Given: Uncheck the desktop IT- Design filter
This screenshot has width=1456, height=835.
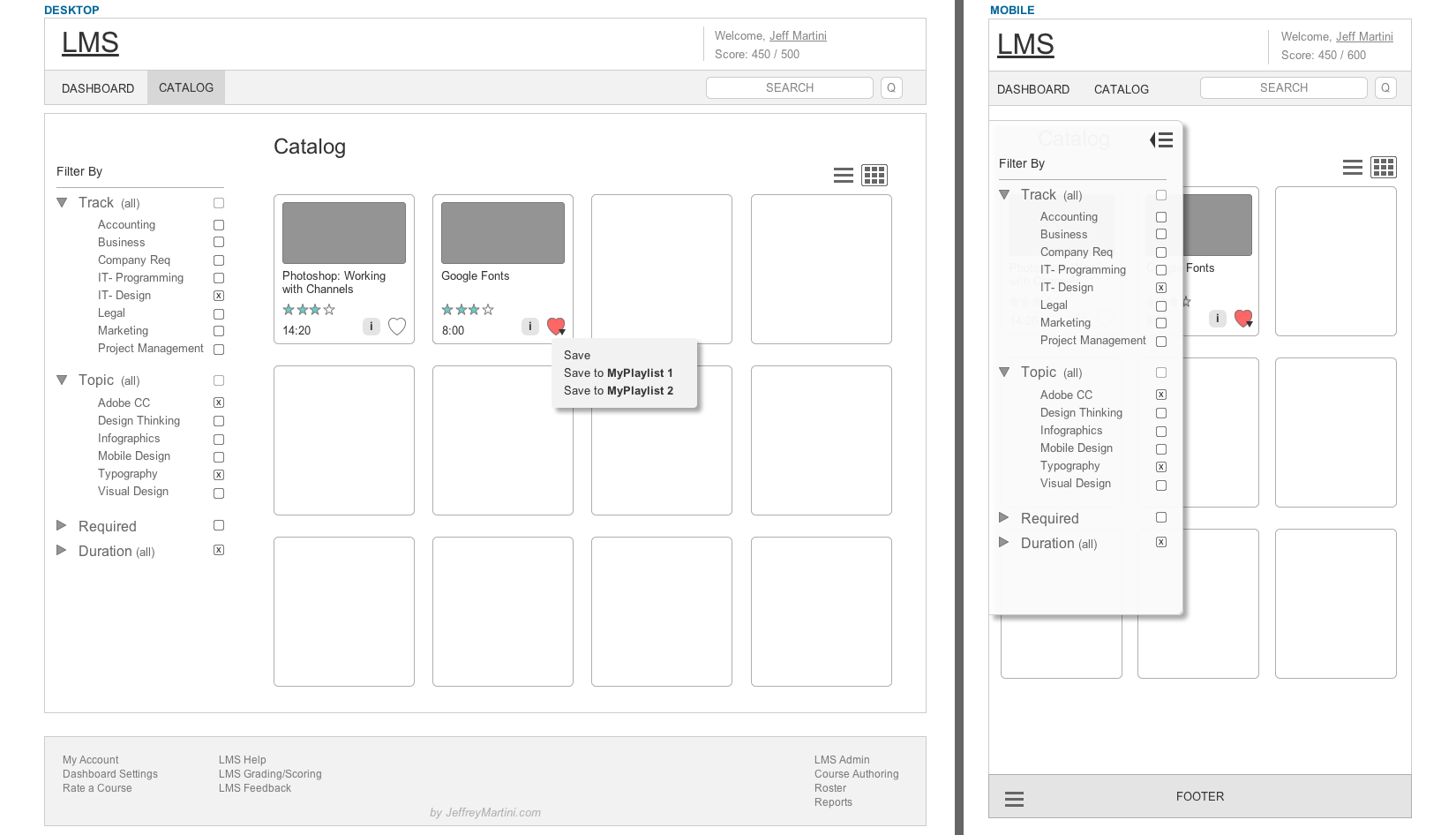Looking at the screenshot, I should click(x=219, y=296).
